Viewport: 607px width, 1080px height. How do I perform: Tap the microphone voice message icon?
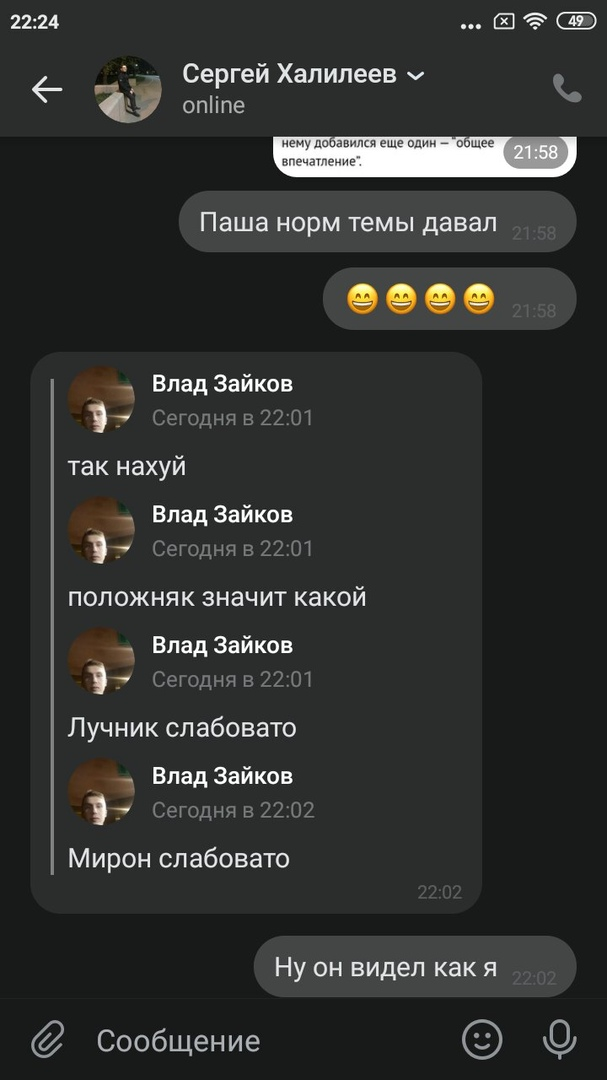point(559,1039)
